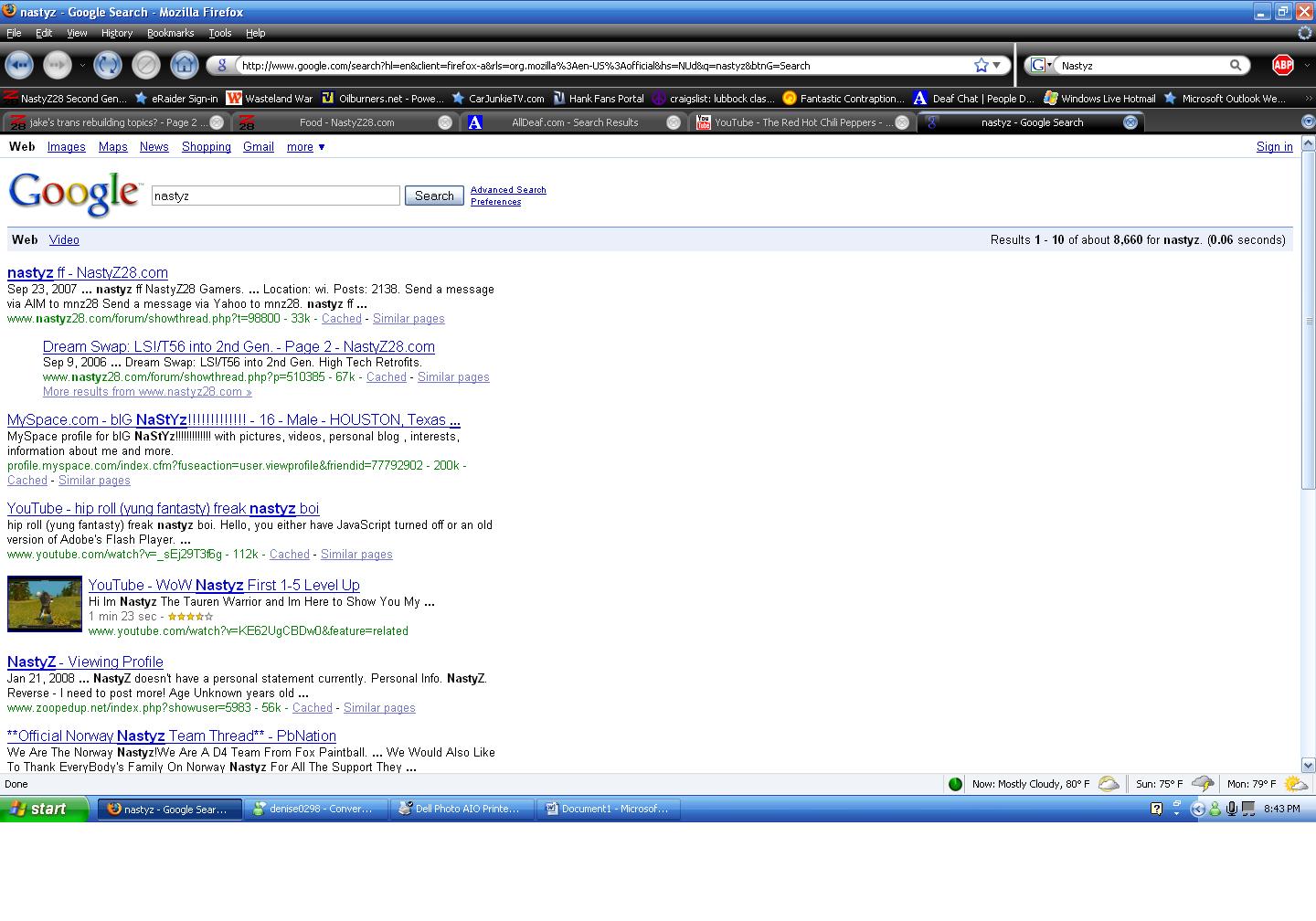Open the Windows Start button

(x=44, y=809)
